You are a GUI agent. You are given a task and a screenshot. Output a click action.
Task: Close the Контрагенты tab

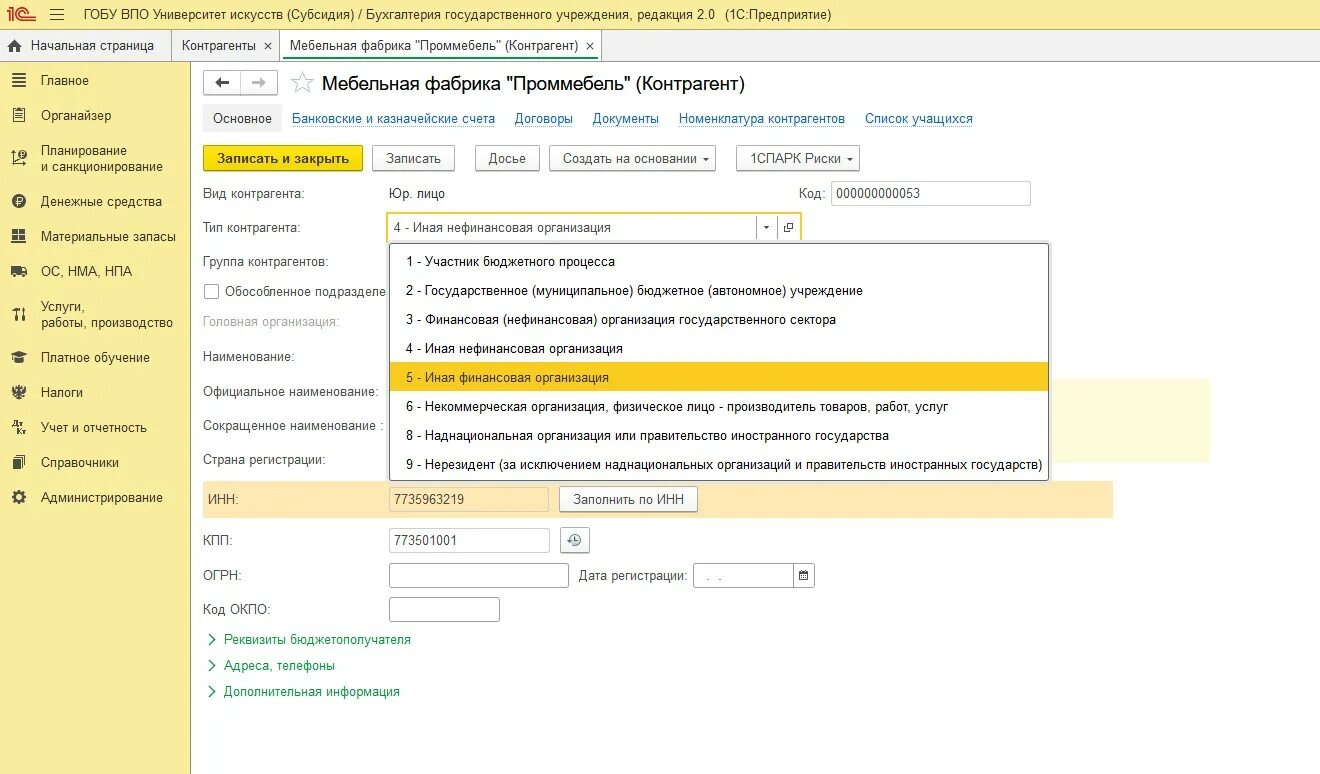tap(267, 46)
